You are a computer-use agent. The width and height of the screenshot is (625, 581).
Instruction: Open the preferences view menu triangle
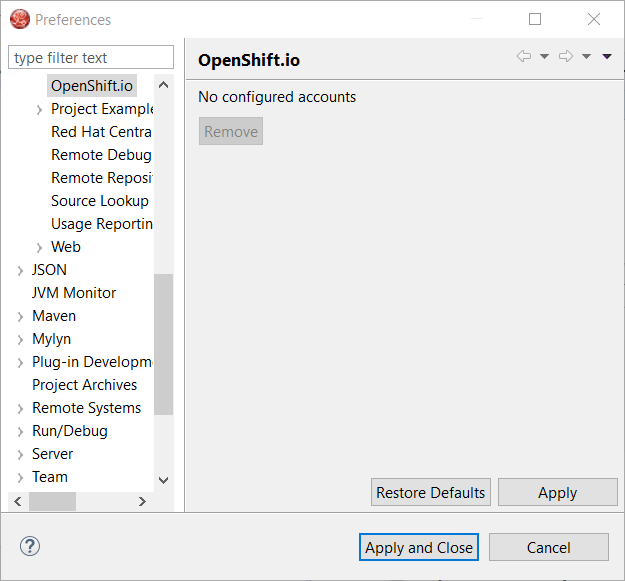607,57
